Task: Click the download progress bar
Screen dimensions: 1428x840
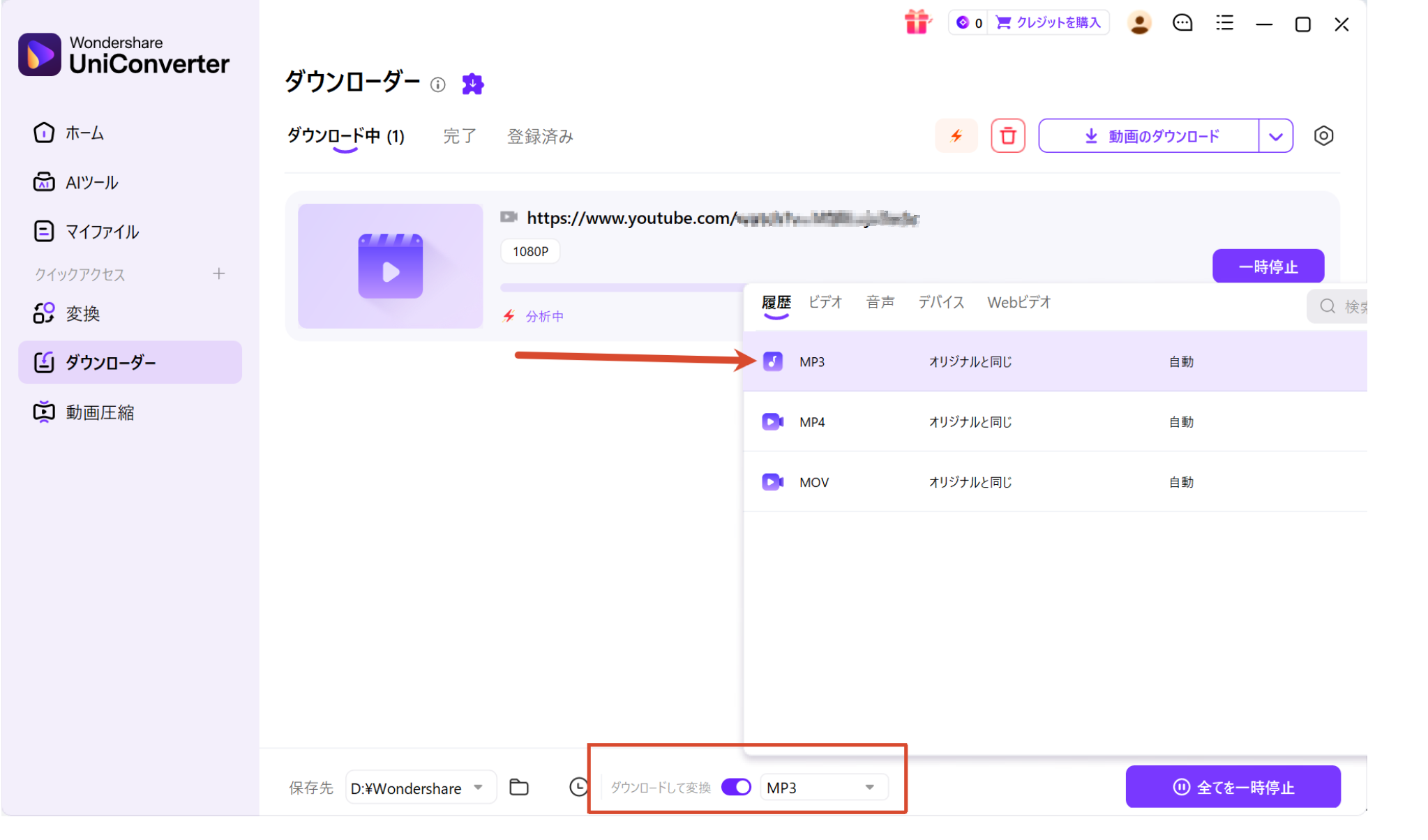Action: 622,287
